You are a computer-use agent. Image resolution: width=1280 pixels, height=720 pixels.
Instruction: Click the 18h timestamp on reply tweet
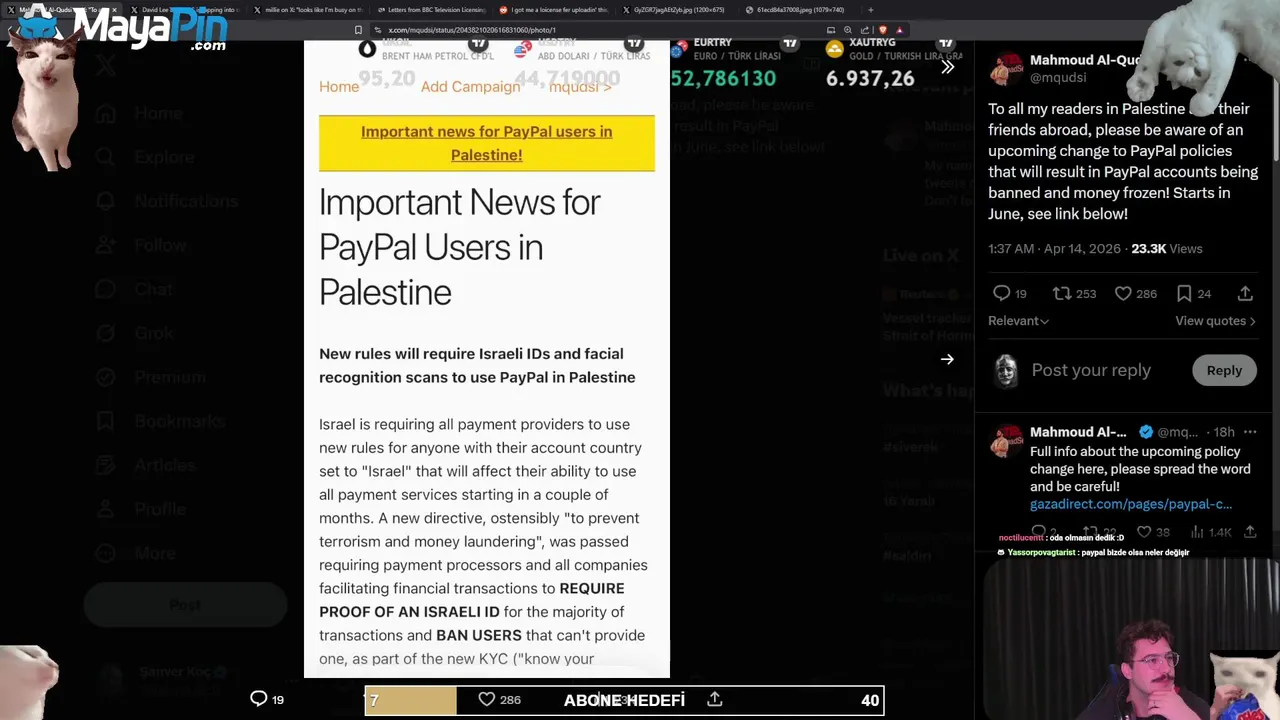point(1224,432)
